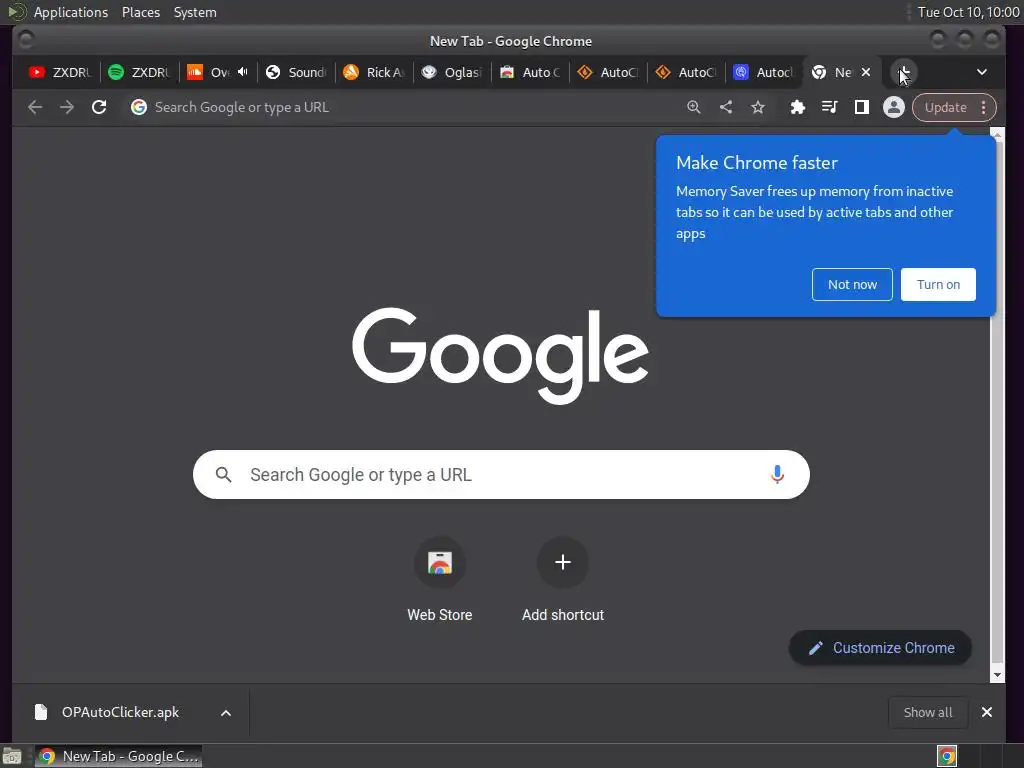The width and height of the screenshot is (1024, 768).
Task: Select New Tab - Google Chrome taskbar entry
Action: click(x=118, y=756)
